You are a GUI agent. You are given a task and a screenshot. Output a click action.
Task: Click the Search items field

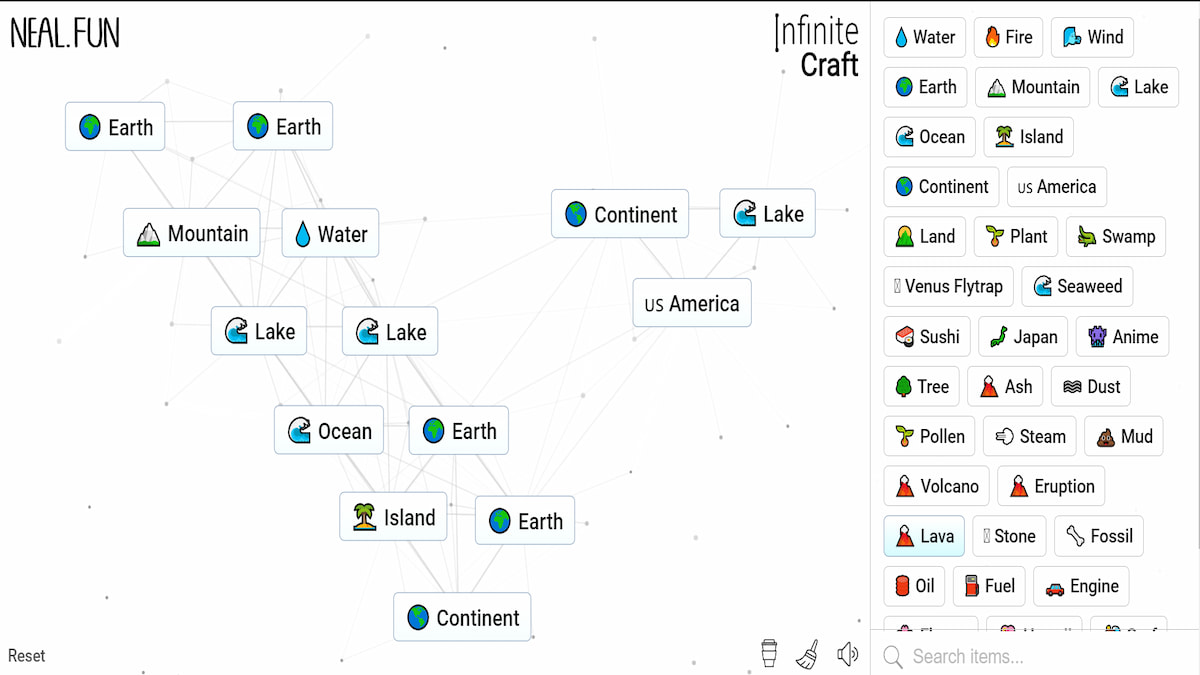point(1000,656)
